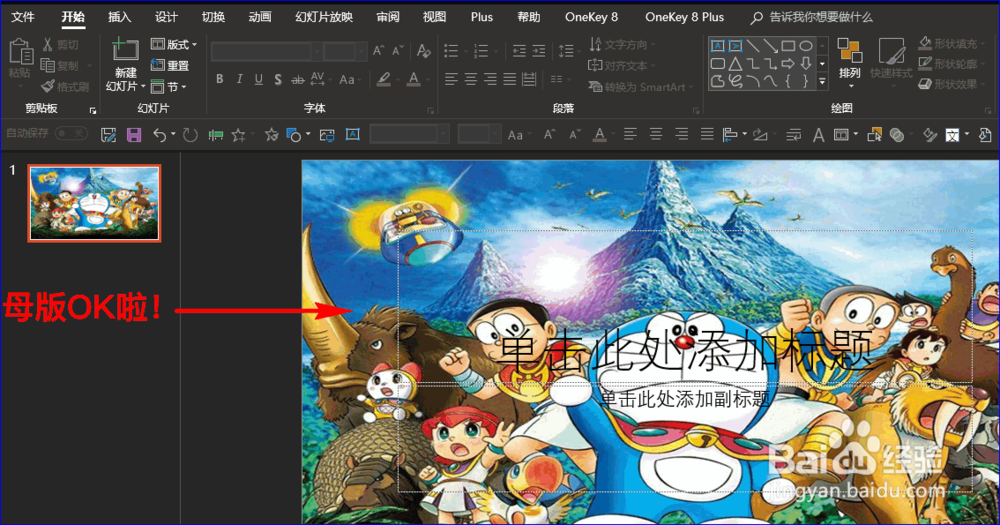Click the ribbon font name box
The height and width of the screenshot is (525, 1000).
(x=266, y=51)
